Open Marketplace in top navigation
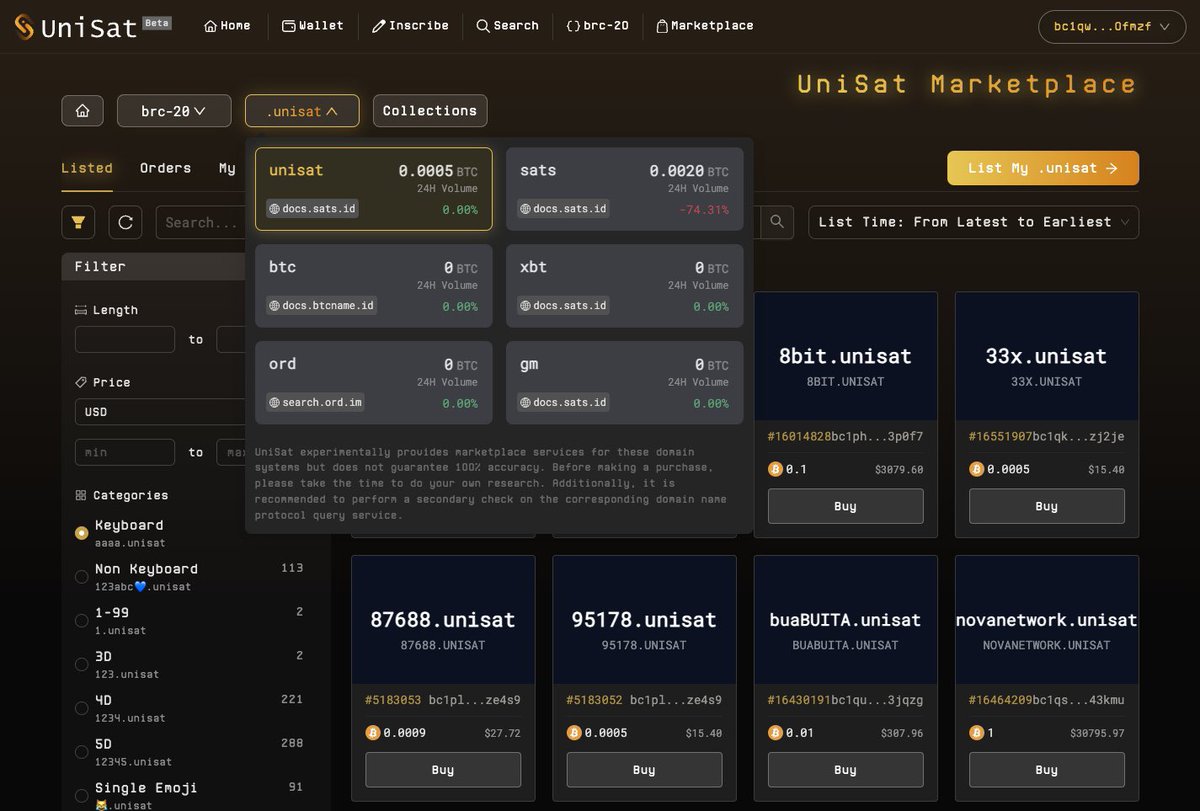This screenshot has width=1200, height=811. [x=704, y=26]
